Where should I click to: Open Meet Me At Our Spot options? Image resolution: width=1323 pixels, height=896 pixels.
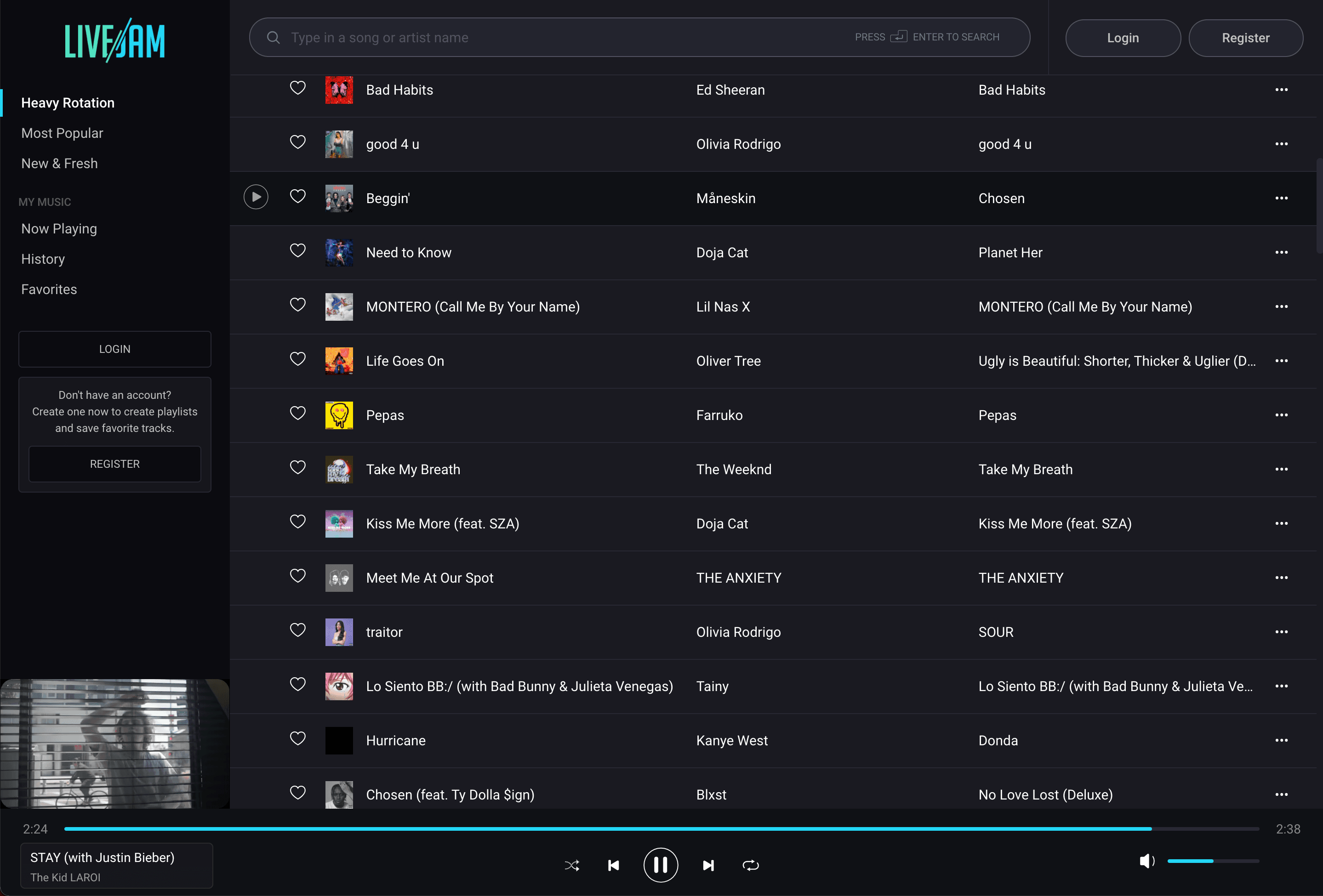point(1281,578)
